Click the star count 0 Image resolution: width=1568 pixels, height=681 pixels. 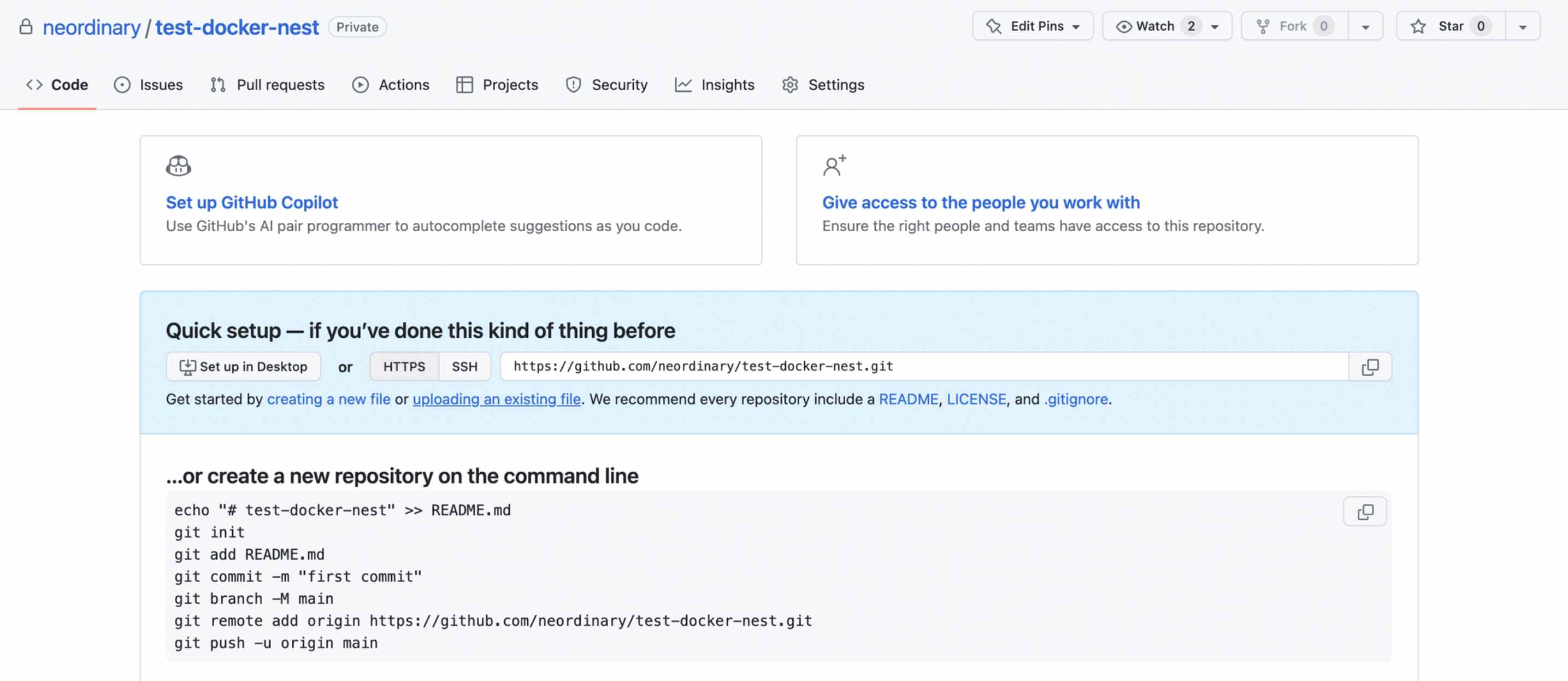click(x=1481, y=26)
